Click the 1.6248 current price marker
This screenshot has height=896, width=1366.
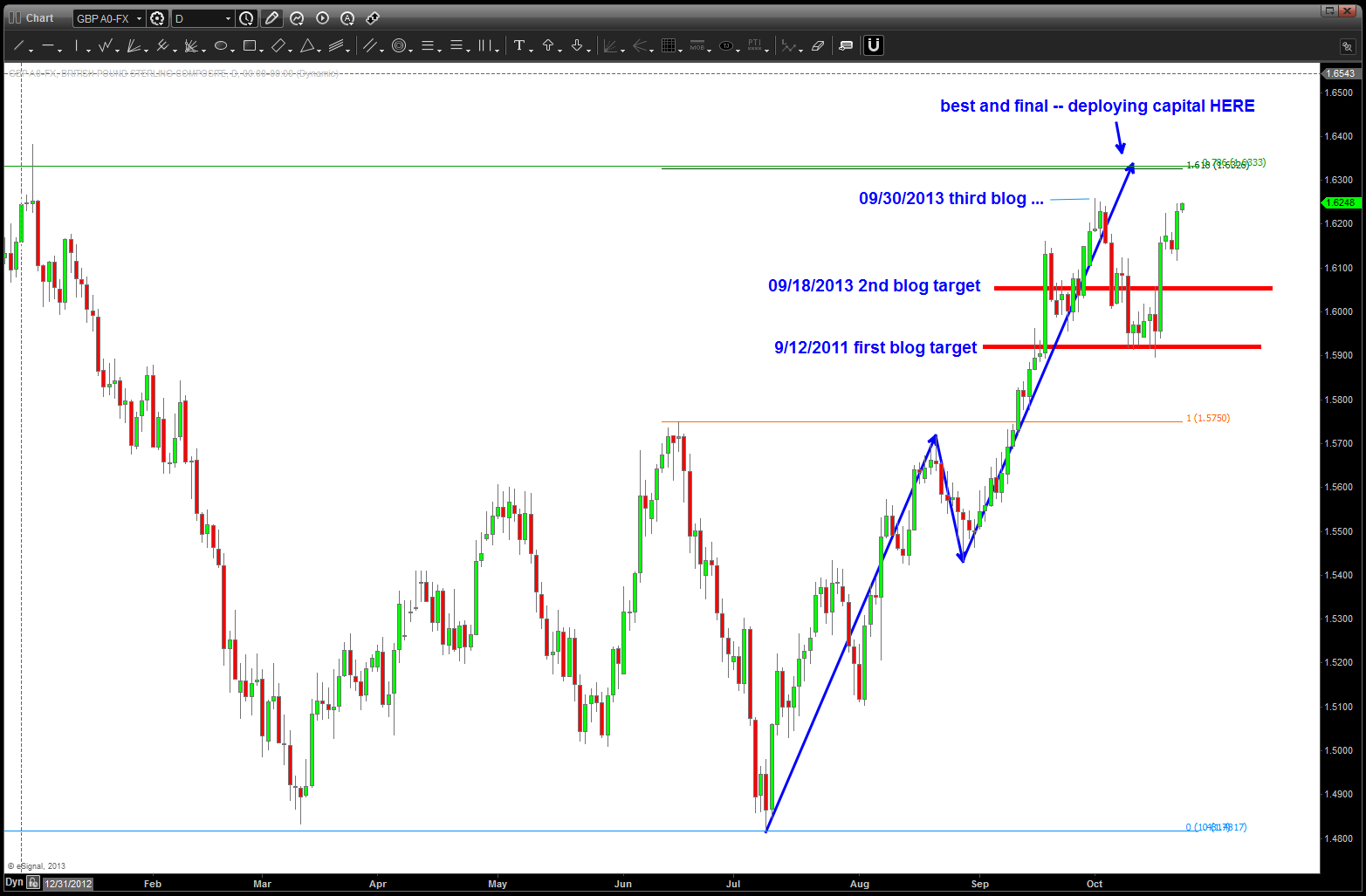pos(1340,202)
